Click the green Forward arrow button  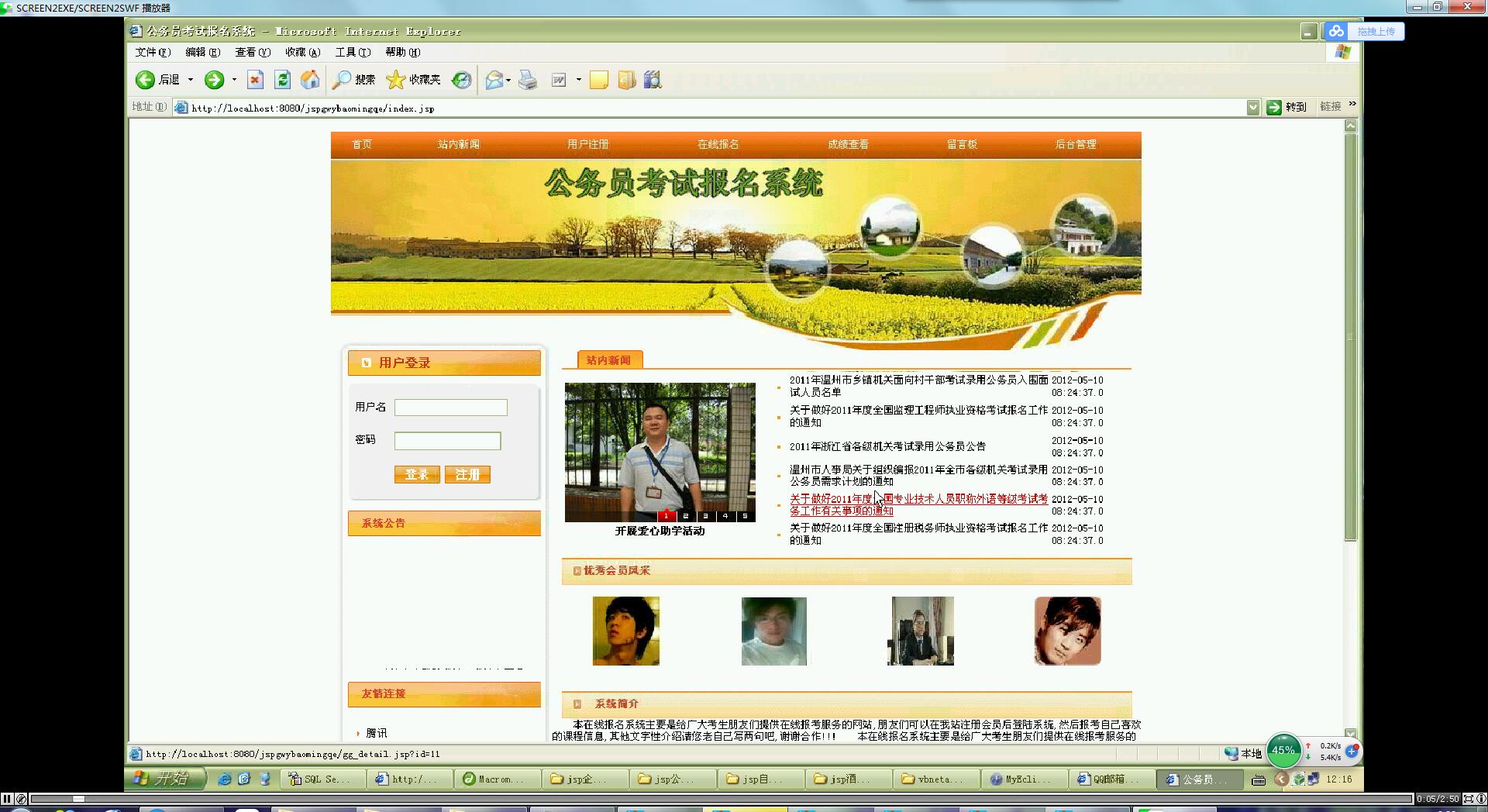(x=214, y=80)
